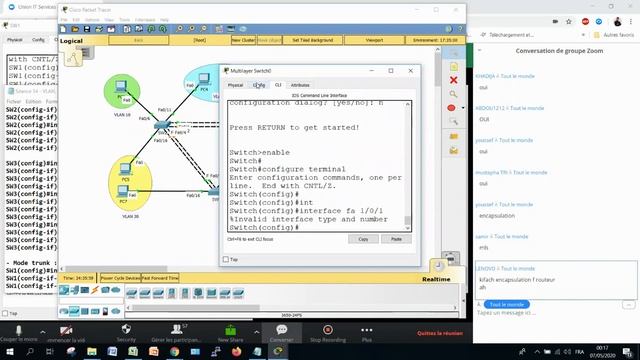Show hidden icons in the system tray
640x360 pixels.
(537, 351)
